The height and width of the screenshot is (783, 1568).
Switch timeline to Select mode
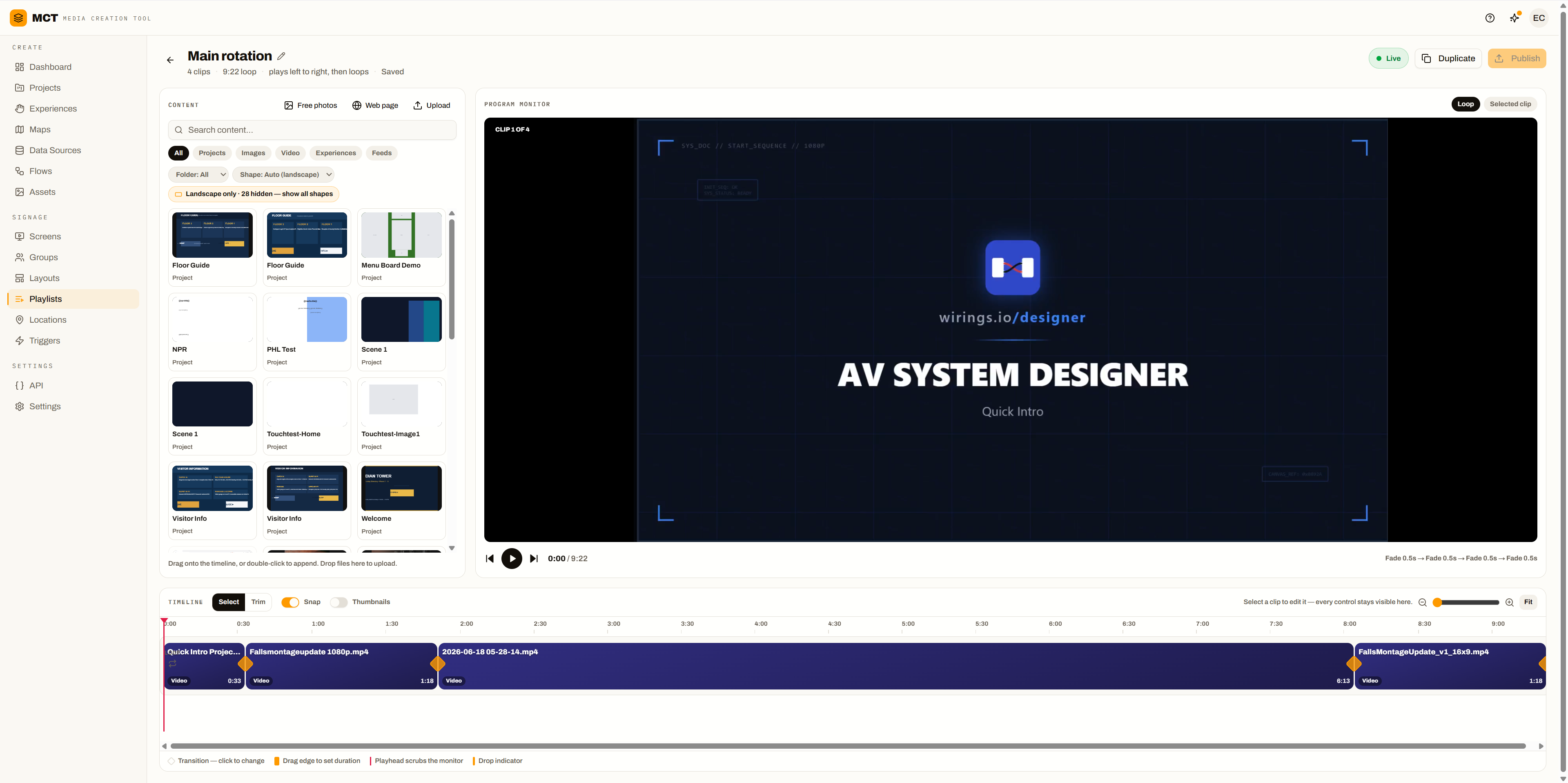click(229, 602)
